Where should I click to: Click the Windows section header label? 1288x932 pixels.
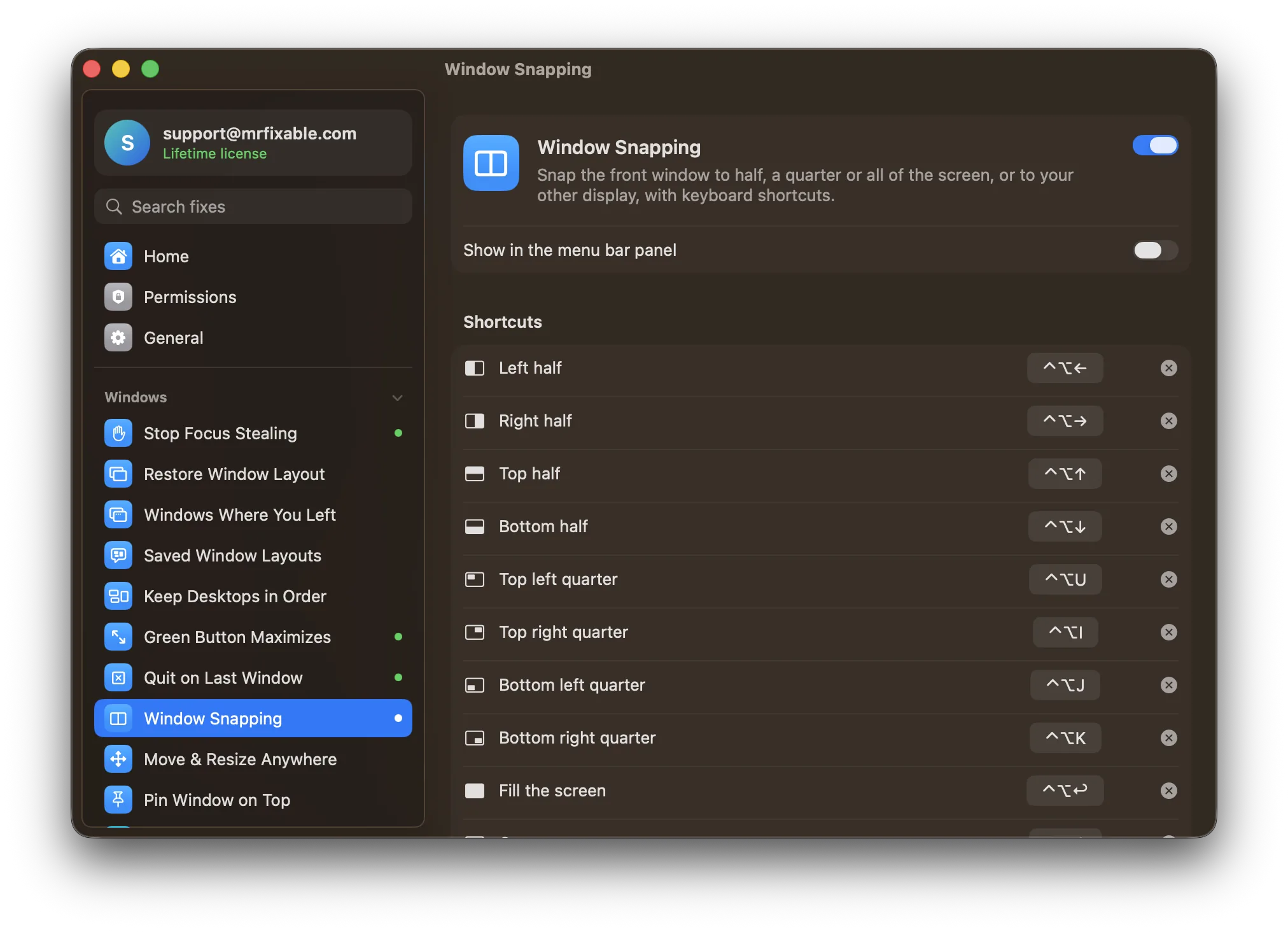[136, 397]
